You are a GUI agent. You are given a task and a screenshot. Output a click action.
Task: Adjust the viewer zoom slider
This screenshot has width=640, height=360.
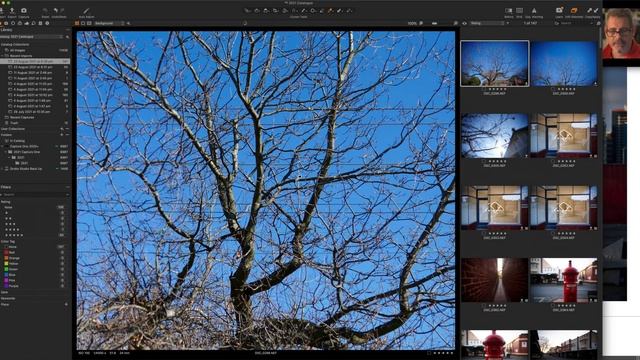click(434, 23)
